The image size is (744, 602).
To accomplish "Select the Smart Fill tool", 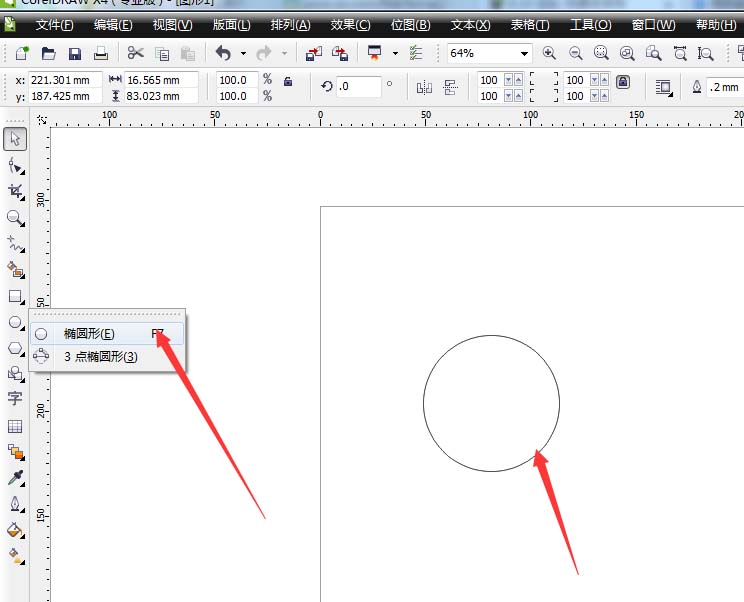I will [15, 270].
